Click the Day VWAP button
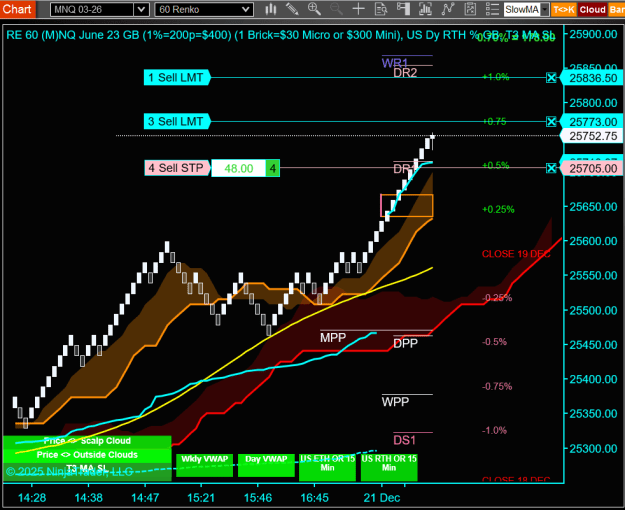This screenshot has width=625, height=510. pyautogui.click(x=266, y=465)
